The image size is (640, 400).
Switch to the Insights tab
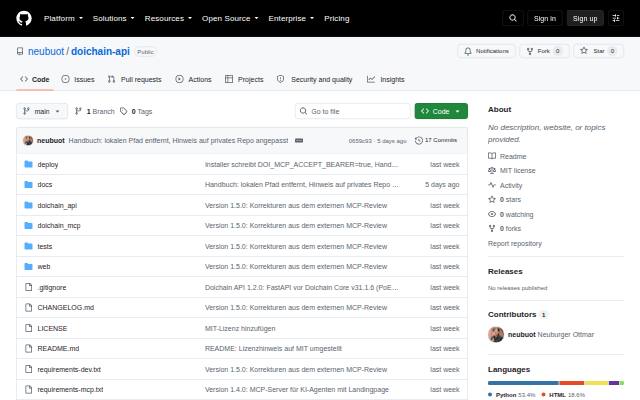386,79
